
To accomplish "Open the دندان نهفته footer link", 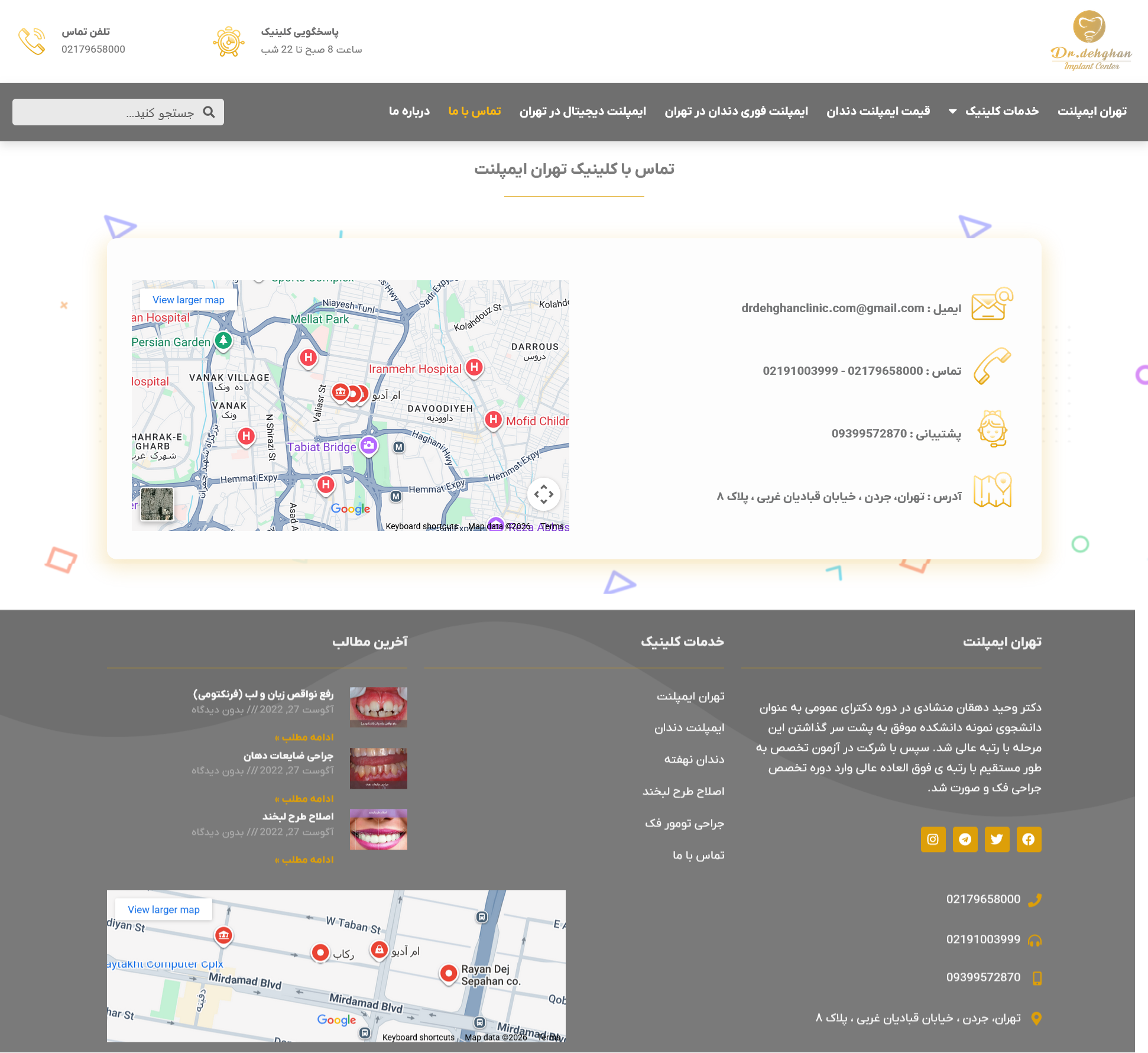I will pyautogui.click(x=694, y=759).
